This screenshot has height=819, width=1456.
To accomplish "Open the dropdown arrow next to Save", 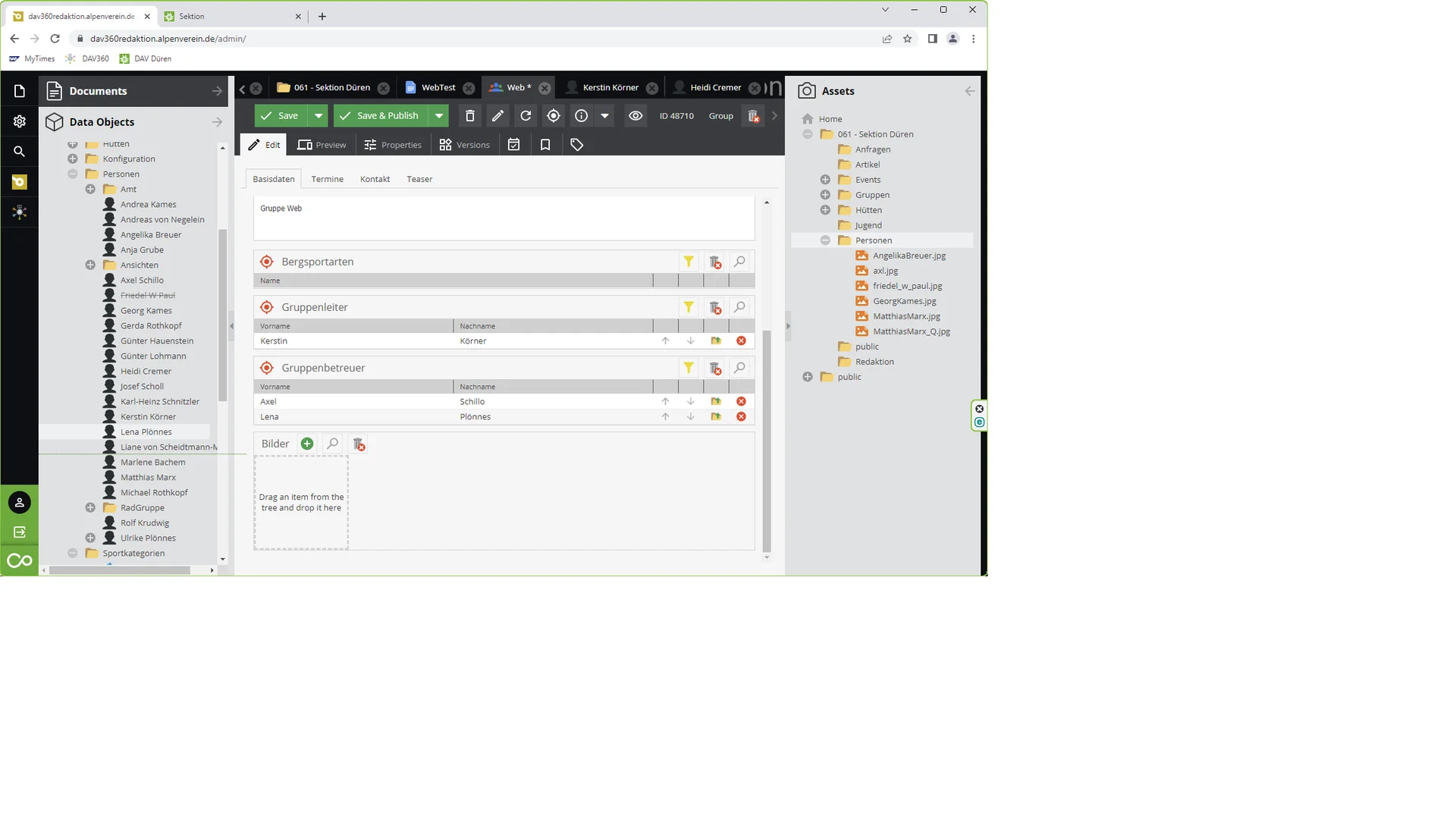I will (x=318, y=116).
